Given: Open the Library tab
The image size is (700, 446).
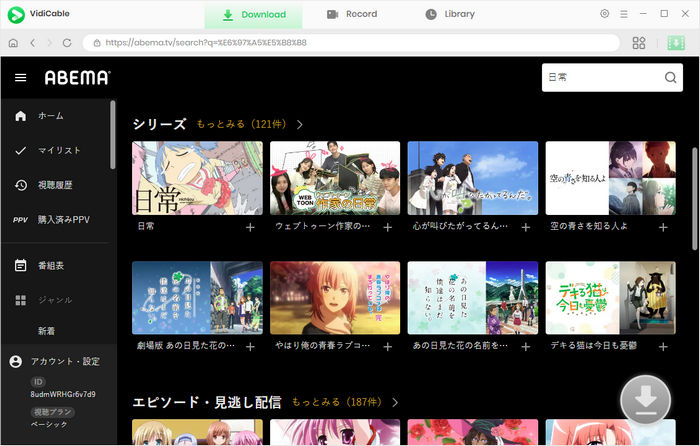Looking at the screenshot, I should click(x=450, y=14).
